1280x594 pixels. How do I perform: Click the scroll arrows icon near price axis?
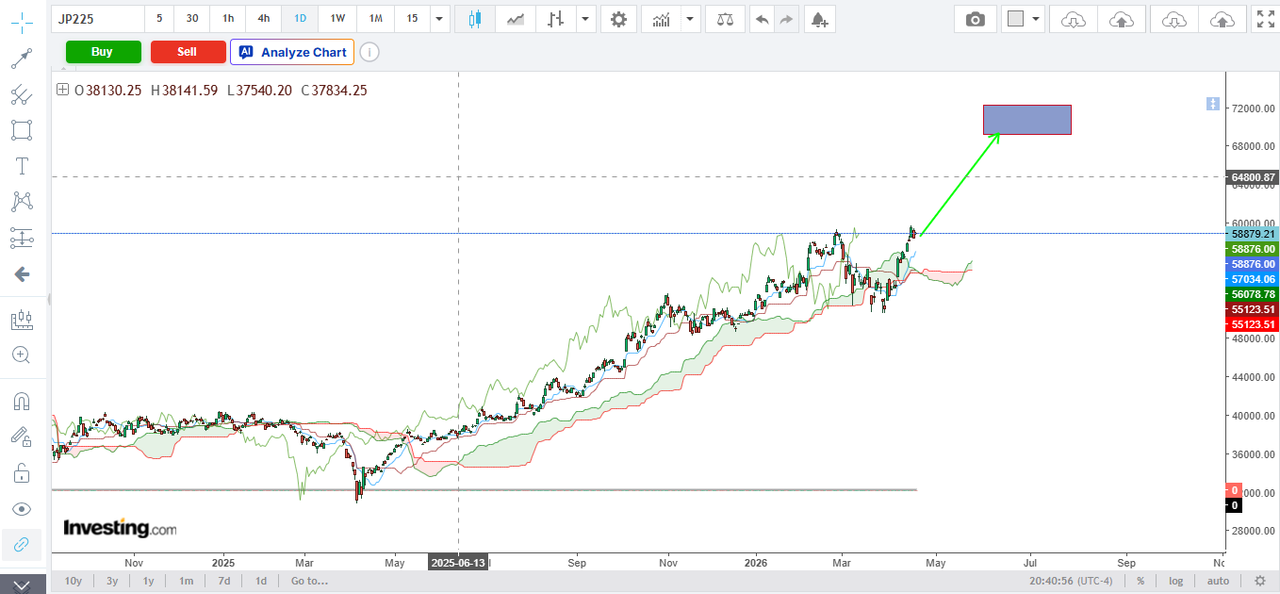point(1212,104)
